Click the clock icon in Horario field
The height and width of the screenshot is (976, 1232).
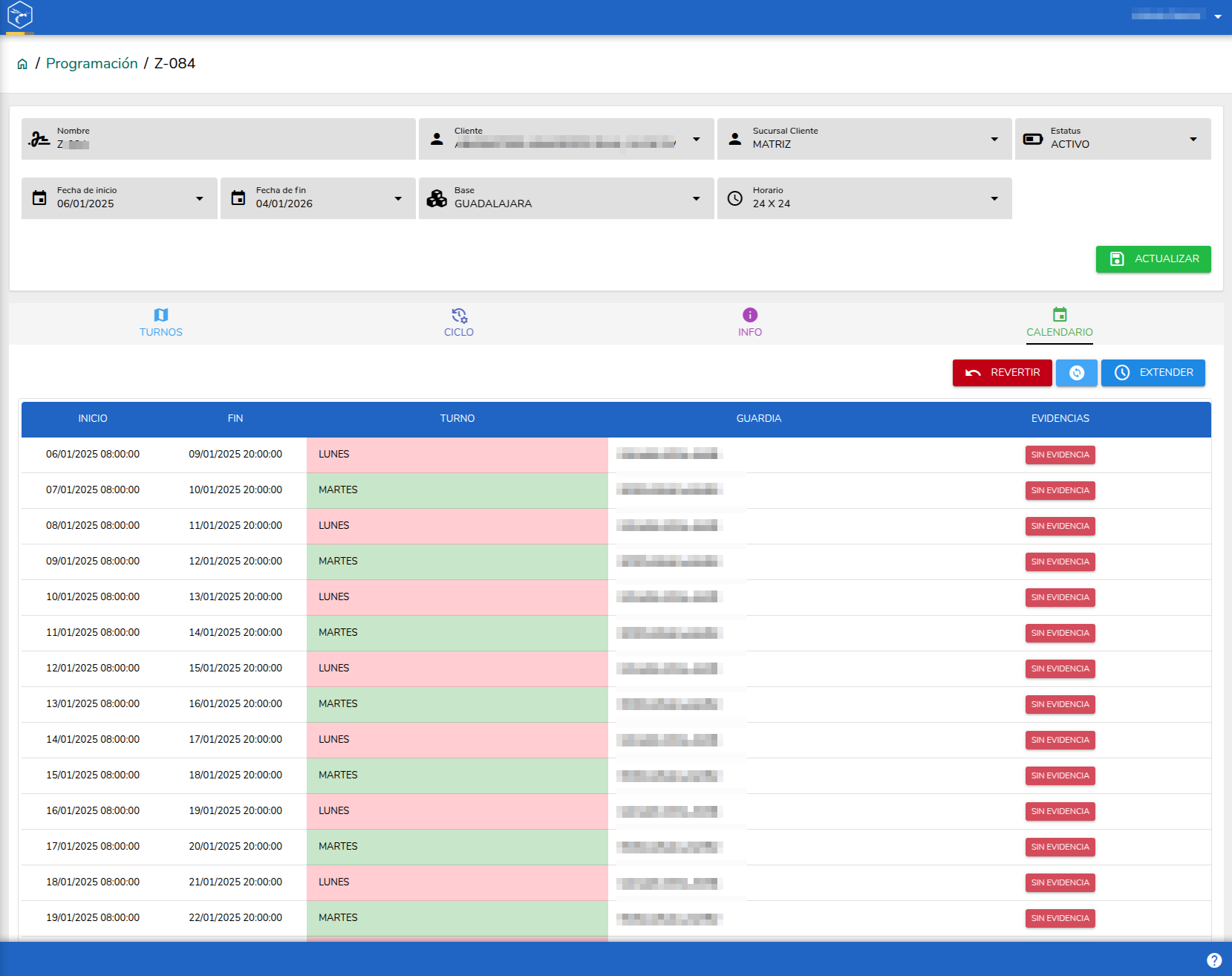[x=734, y=198]
